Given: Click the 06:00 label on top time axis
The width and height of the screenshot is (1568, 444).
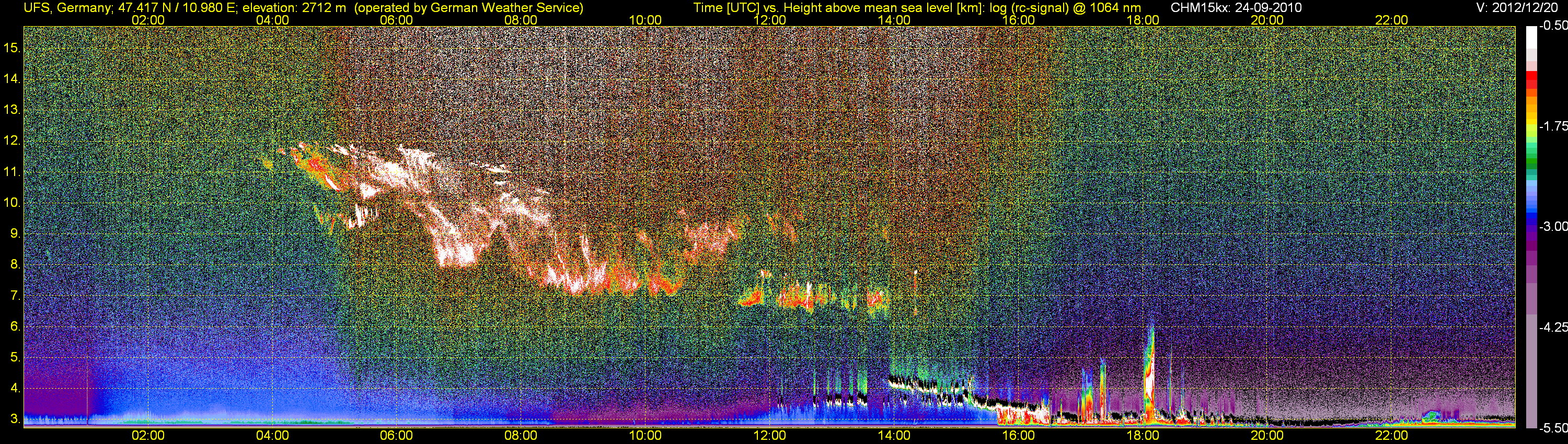Looking at the screenshot, I should coord(396,20).
